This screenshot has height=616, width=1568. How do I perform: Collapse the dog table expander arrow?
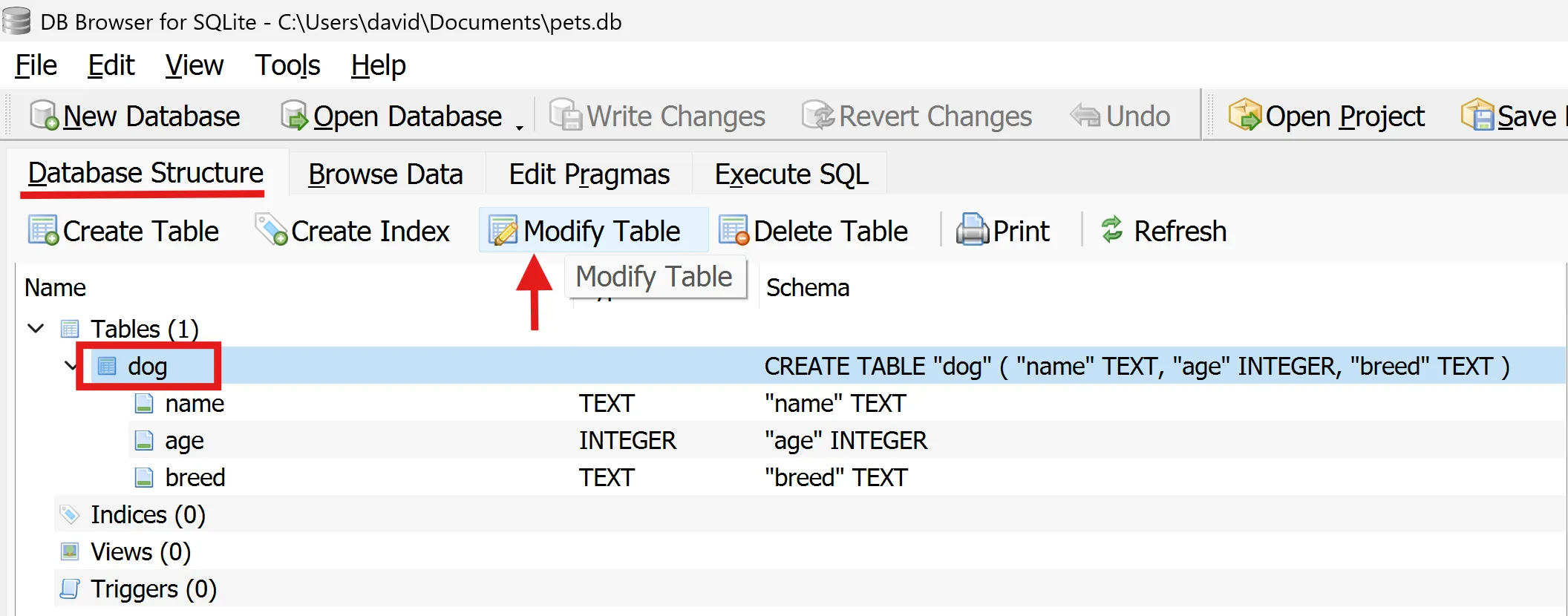(71, 365)
